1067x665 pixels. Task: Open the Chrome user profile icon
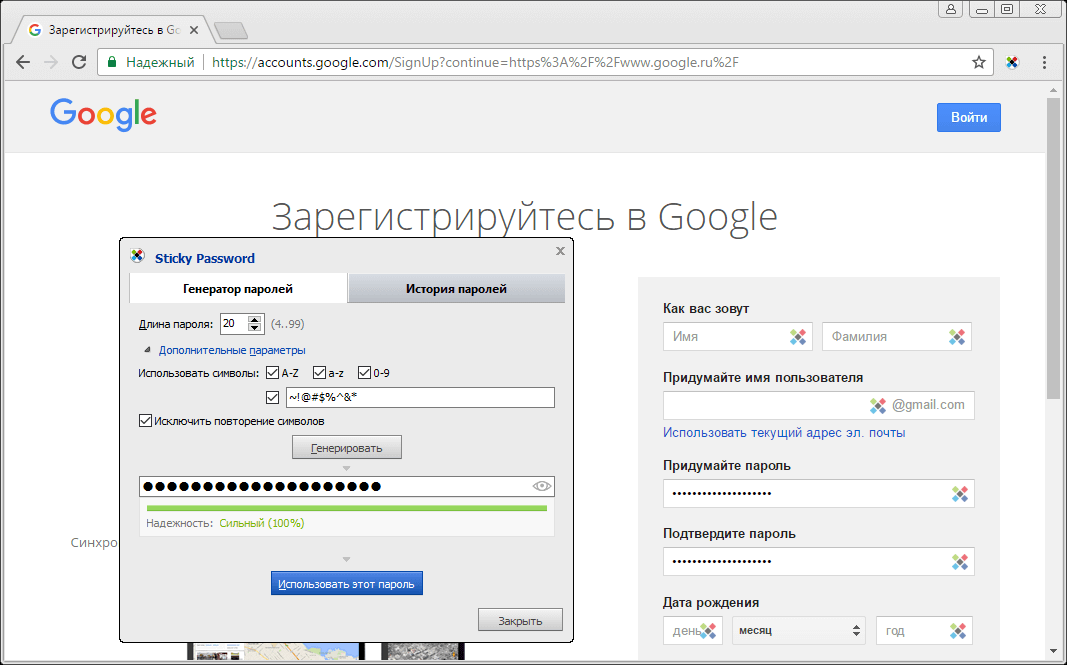(x=951, y=9)
